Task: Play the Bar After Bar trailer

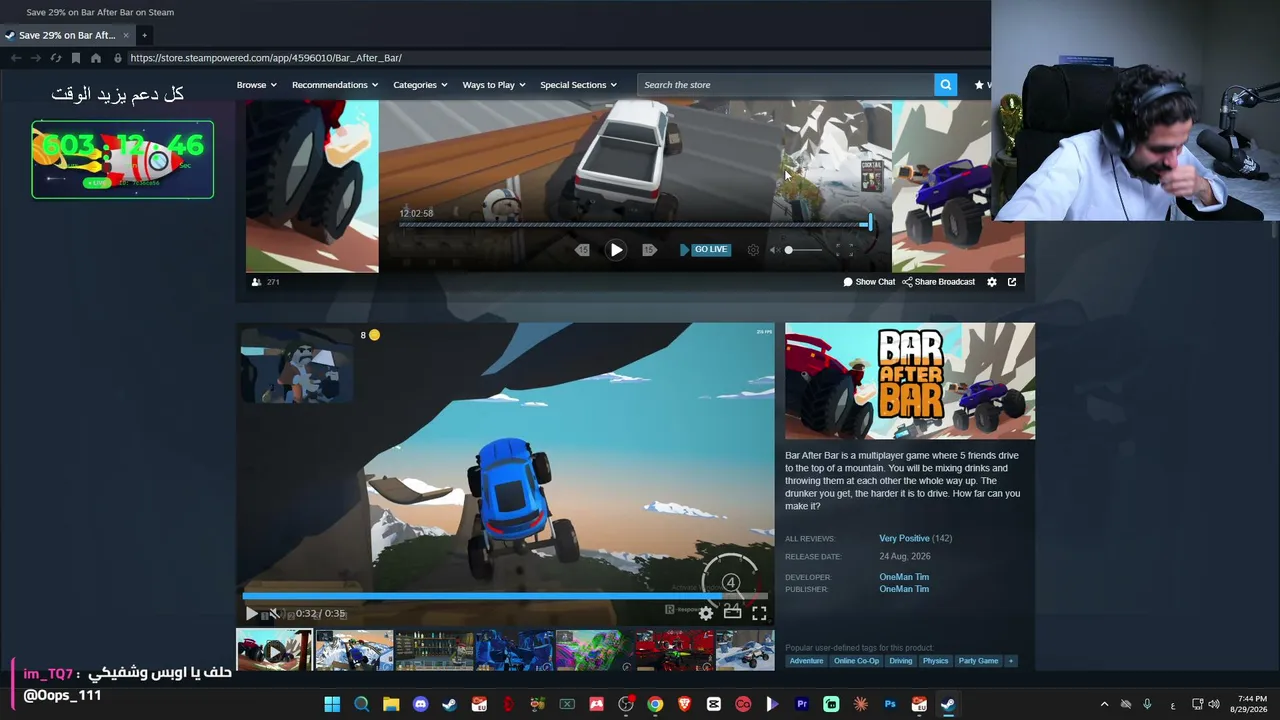Action: (251, 613)
